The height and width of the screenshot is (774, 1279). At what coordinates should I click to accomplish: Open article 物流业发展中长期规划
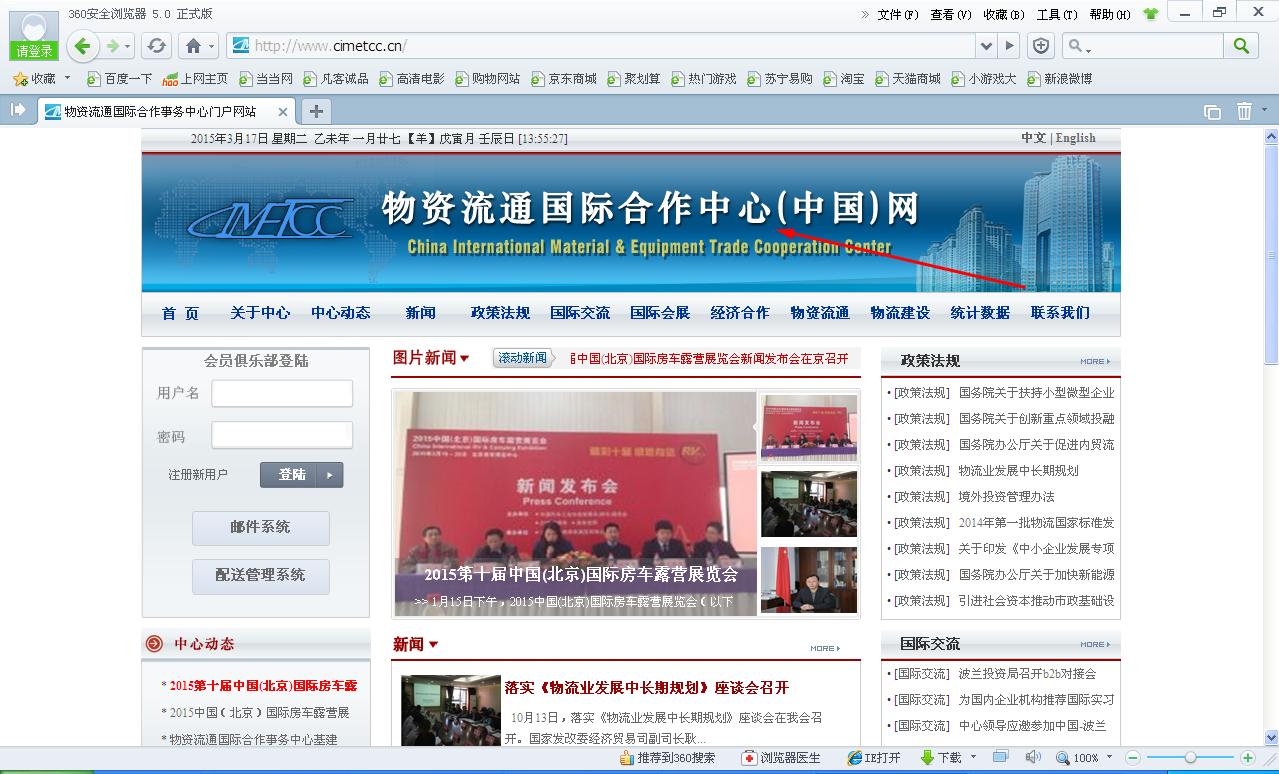coord(1018,471)
